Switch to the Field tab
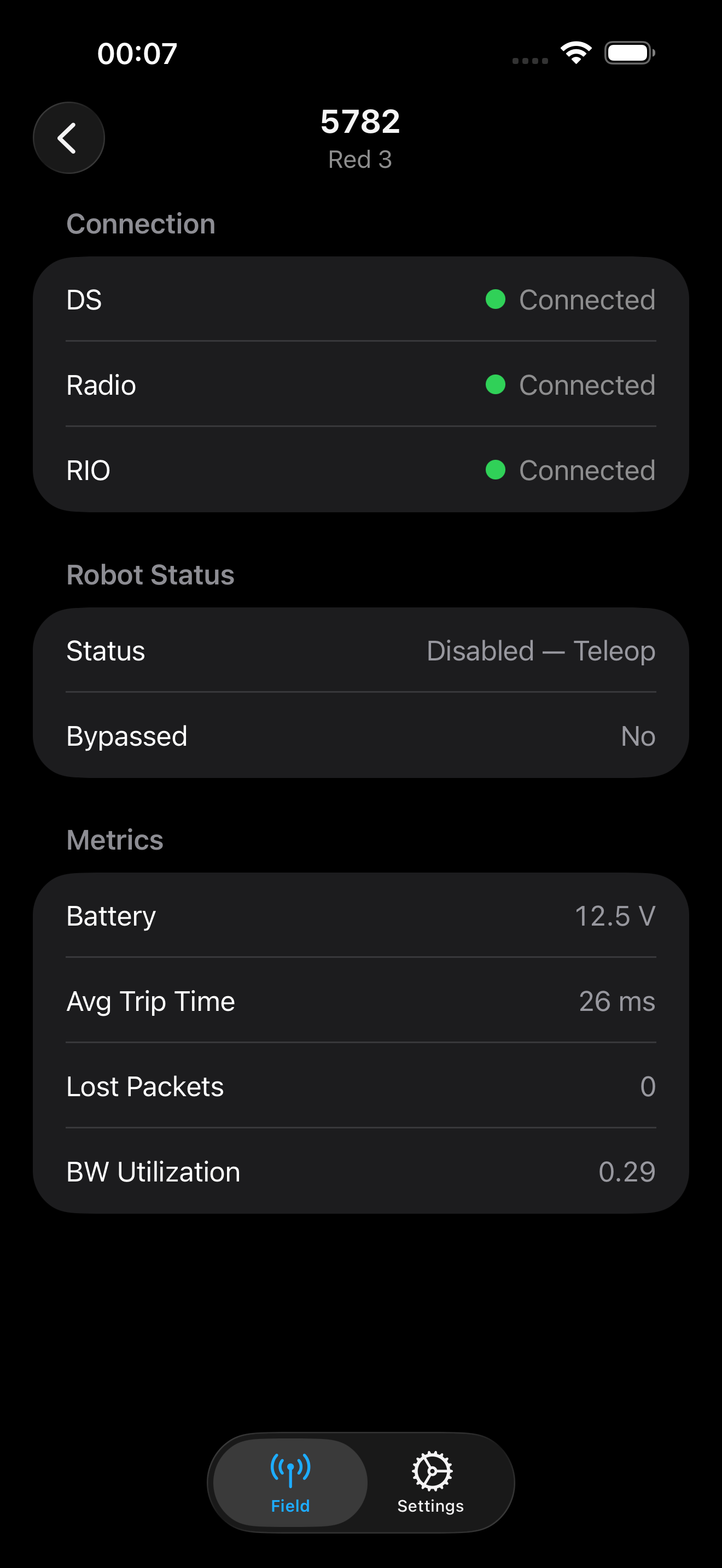This screenshot has height=1568, width=722. point(290,1483)
